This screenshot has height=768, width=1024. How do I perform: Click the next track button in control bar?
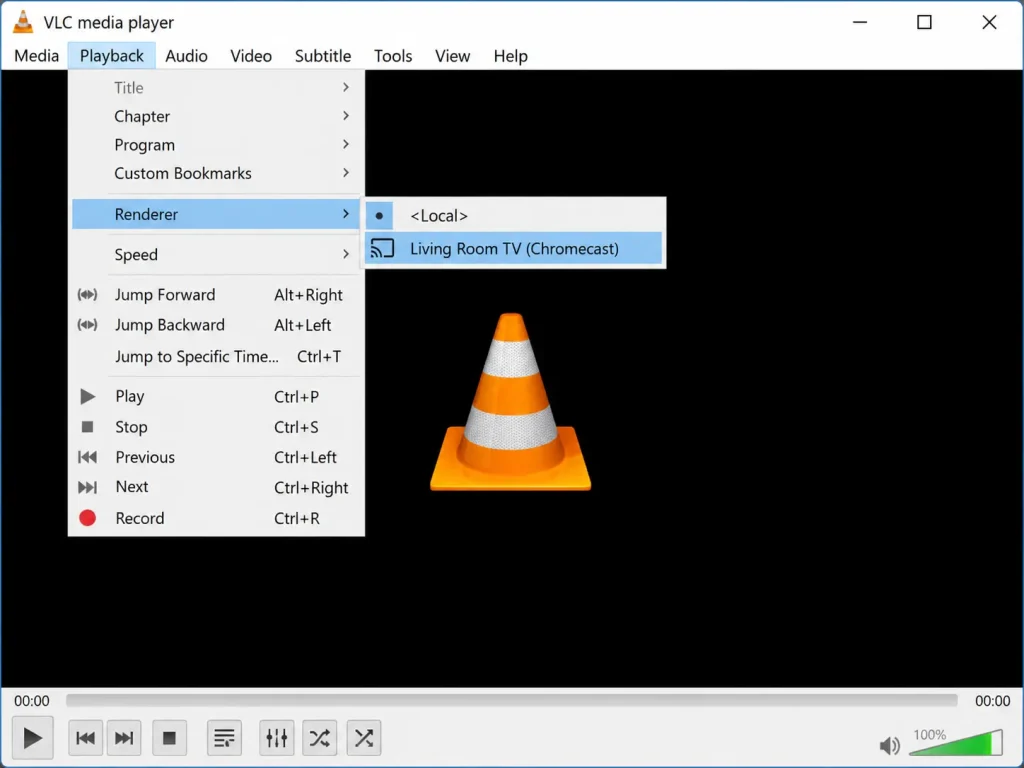[x=124, y=738]
